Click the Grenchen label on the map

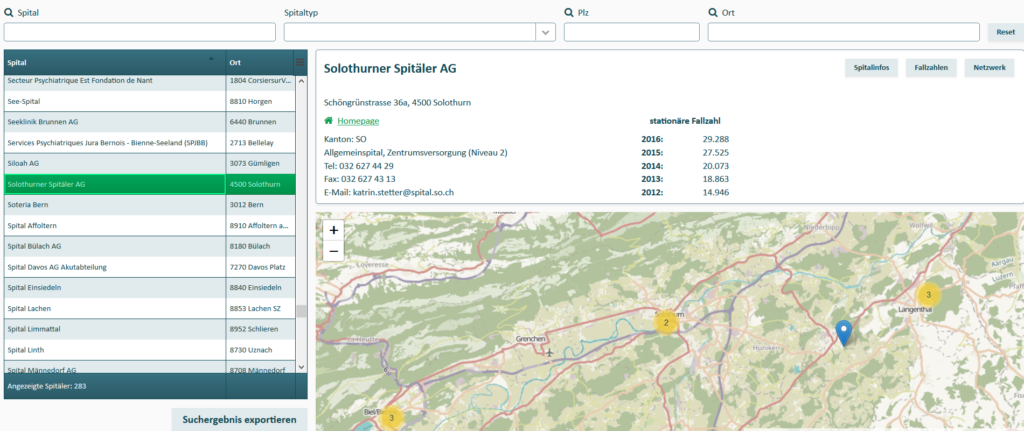point(528,340)
